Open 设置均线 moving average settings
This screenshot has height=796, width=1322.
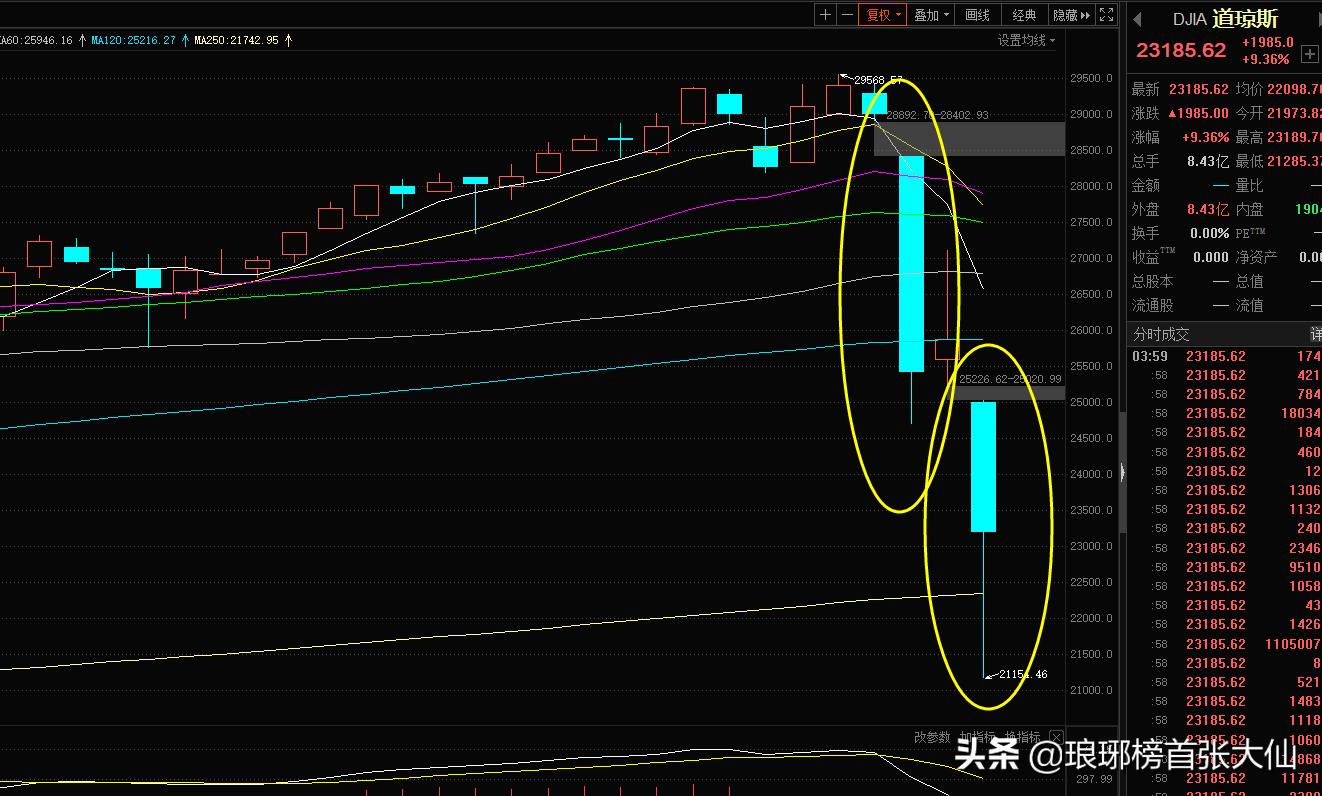tap(1026, 40)
